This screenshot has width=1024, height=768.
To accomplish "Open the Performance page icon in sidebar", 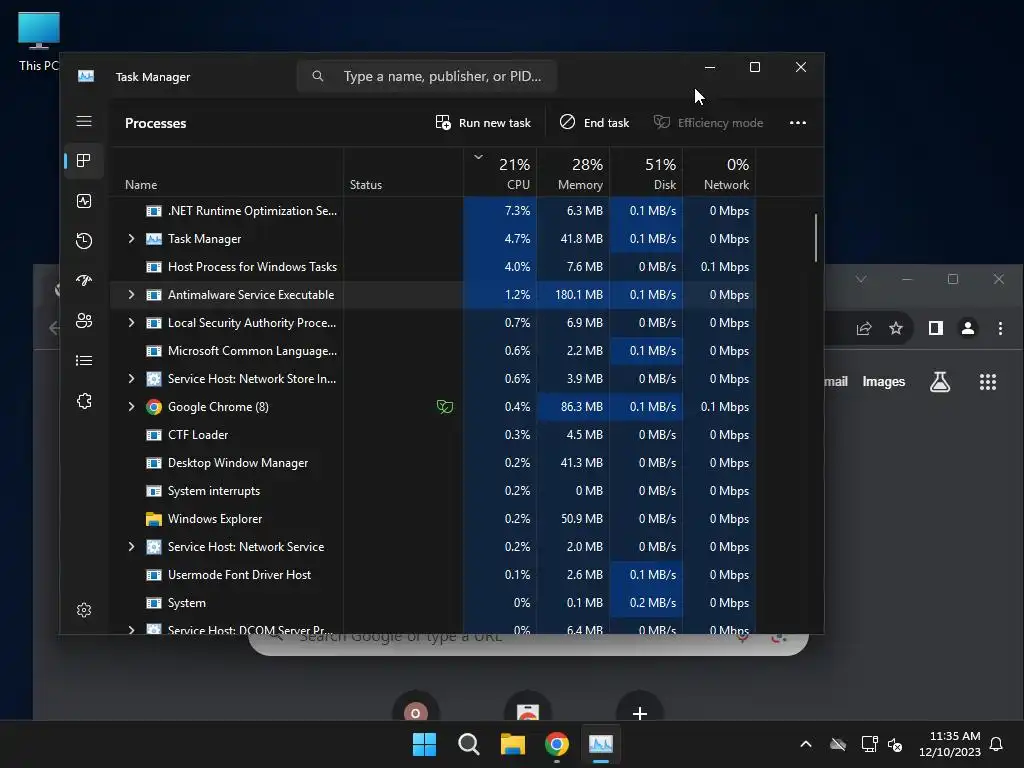I will [x=84, y=201].
